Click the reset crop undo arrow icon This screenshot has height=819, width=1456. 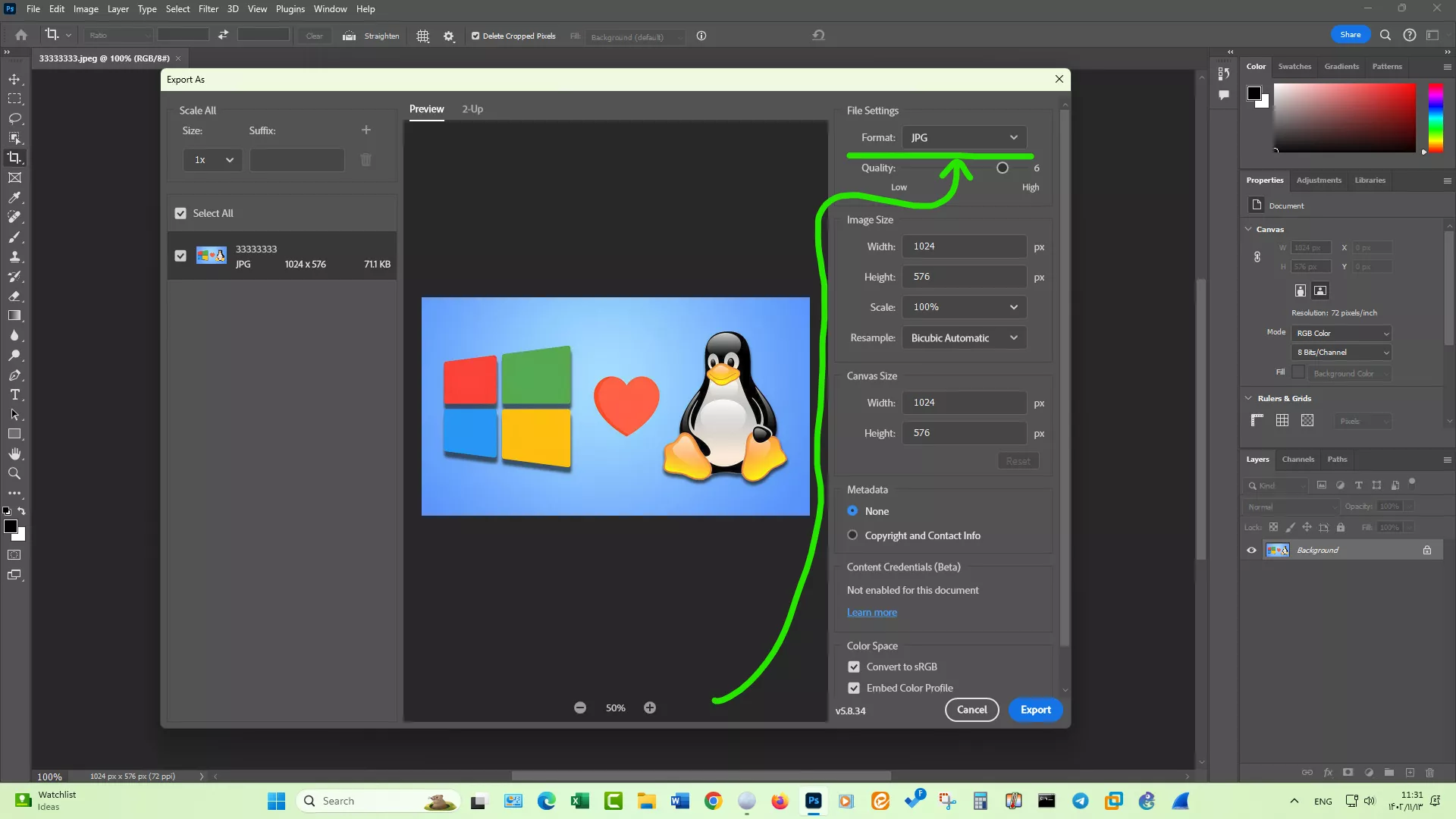[x=818, y=35]
